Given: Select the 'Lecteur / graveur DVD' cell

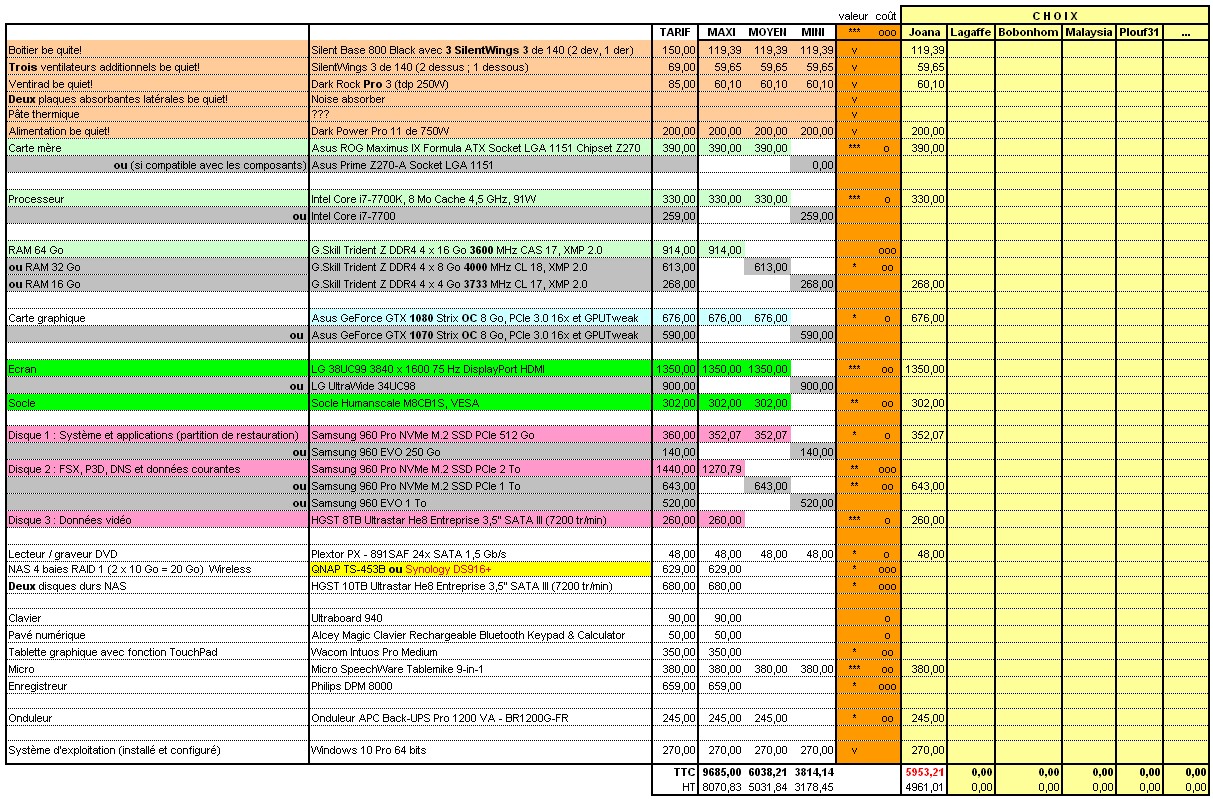Looking at the screenshot, I should click(x=157, y=554).
